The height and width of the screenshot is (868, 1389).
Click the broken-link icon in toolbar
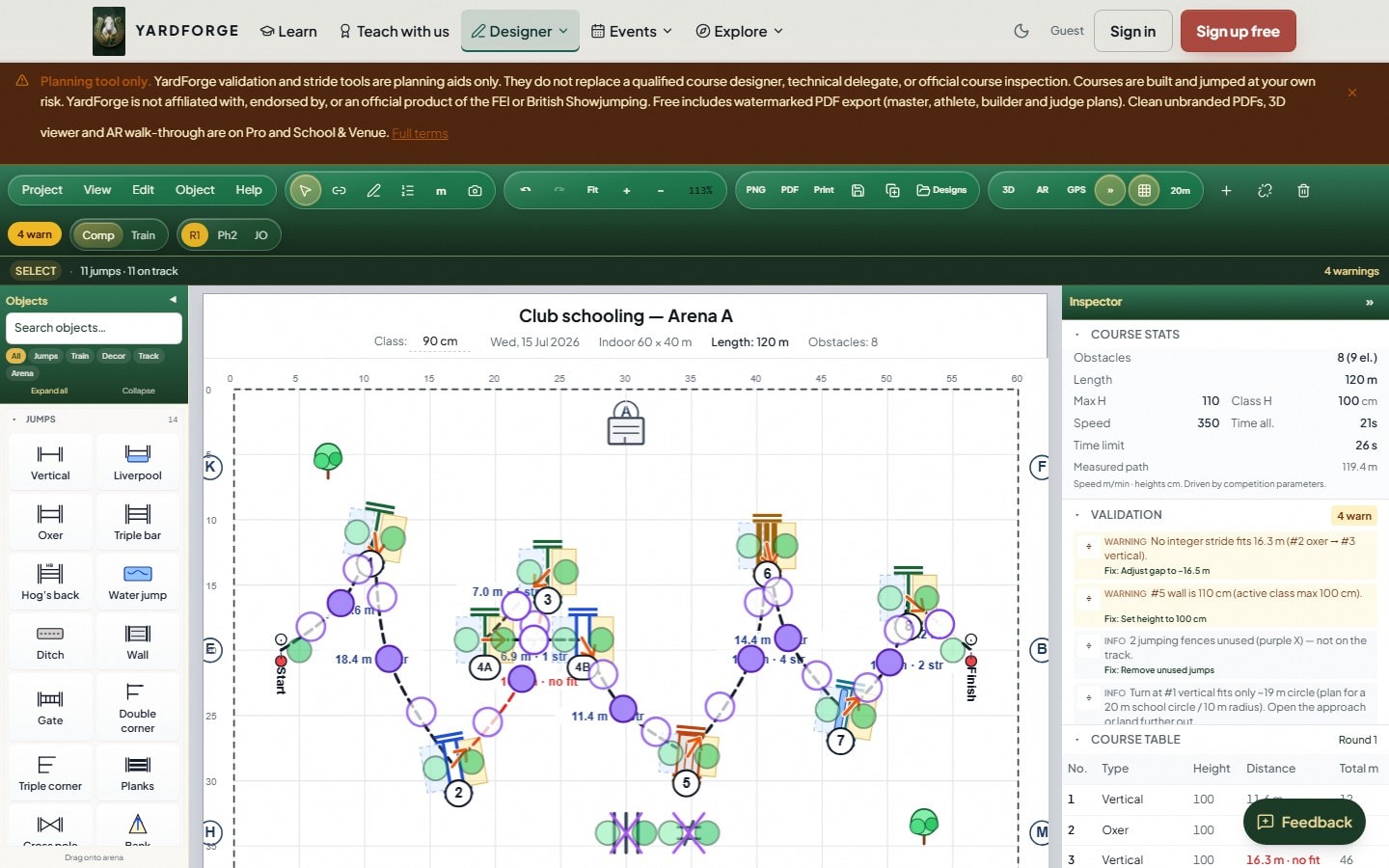[1265, 190]
